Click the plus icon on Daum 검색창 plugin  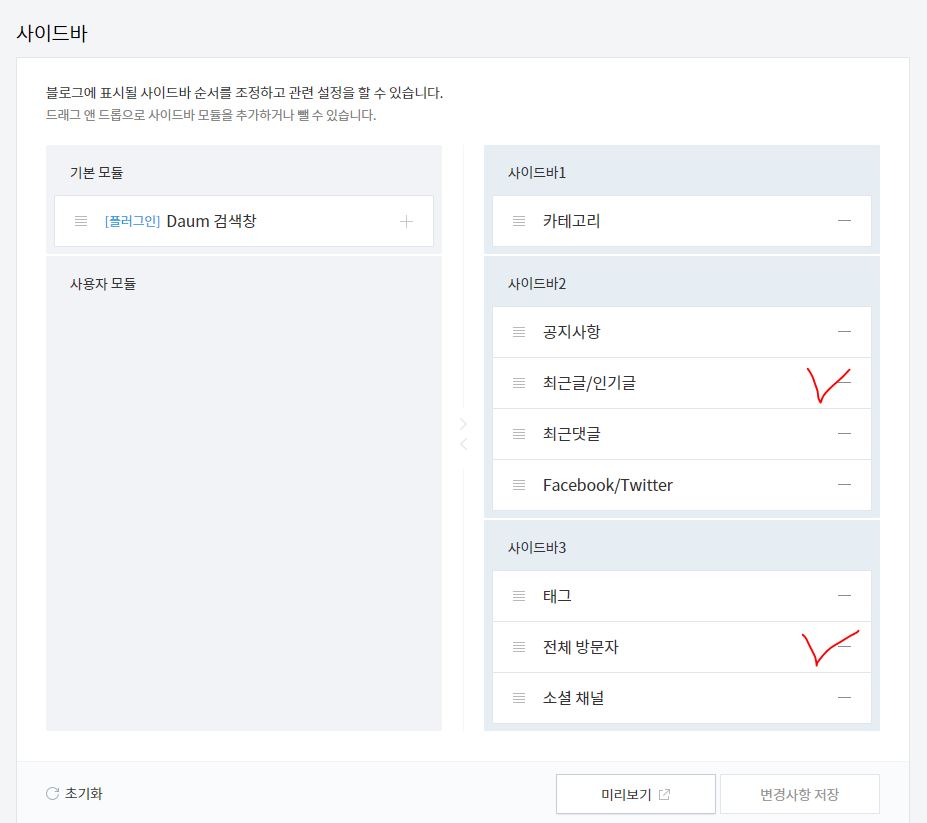click(407, 221)
